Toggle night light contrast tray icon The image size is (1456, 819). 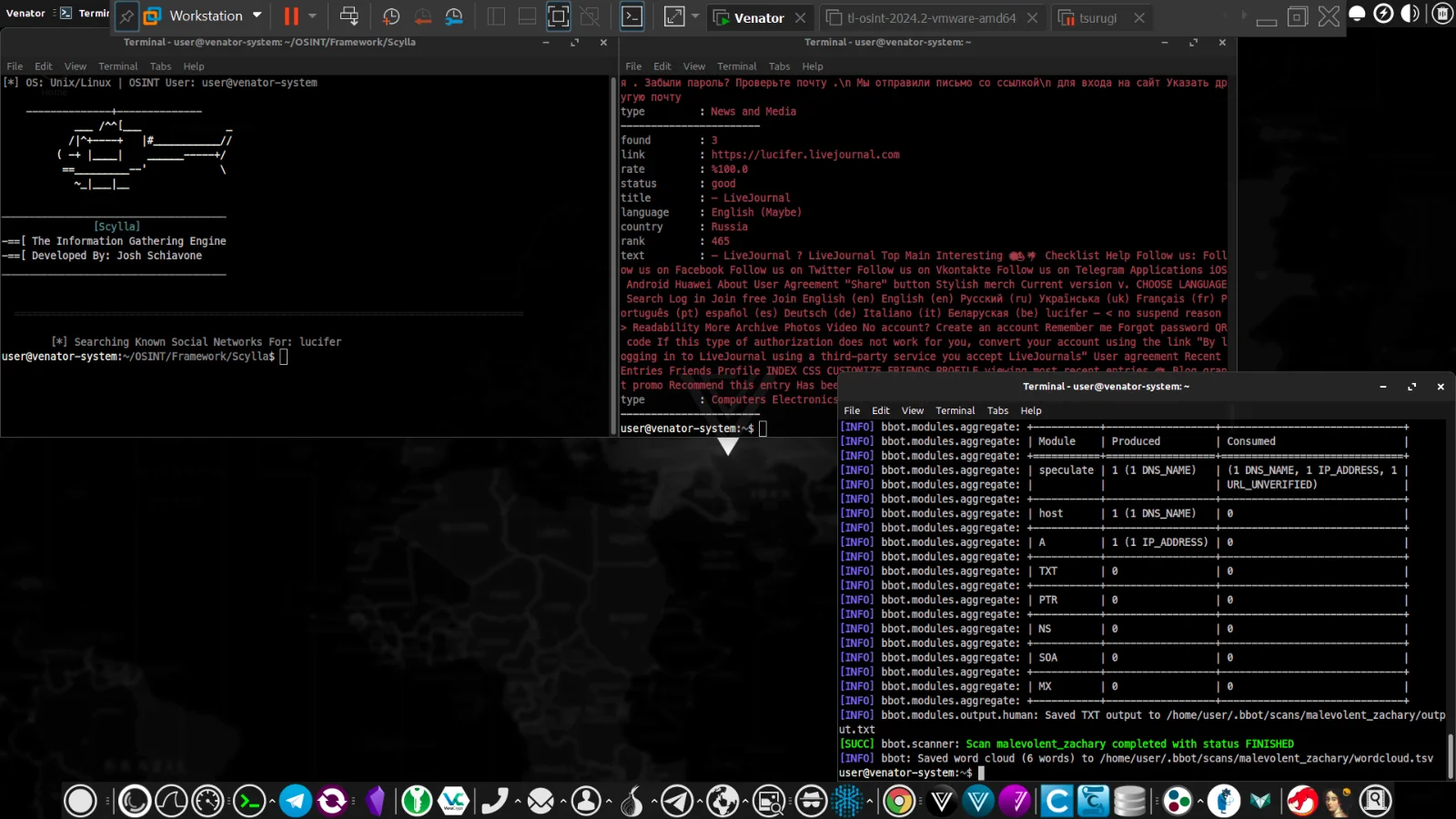click(1410, 13)
